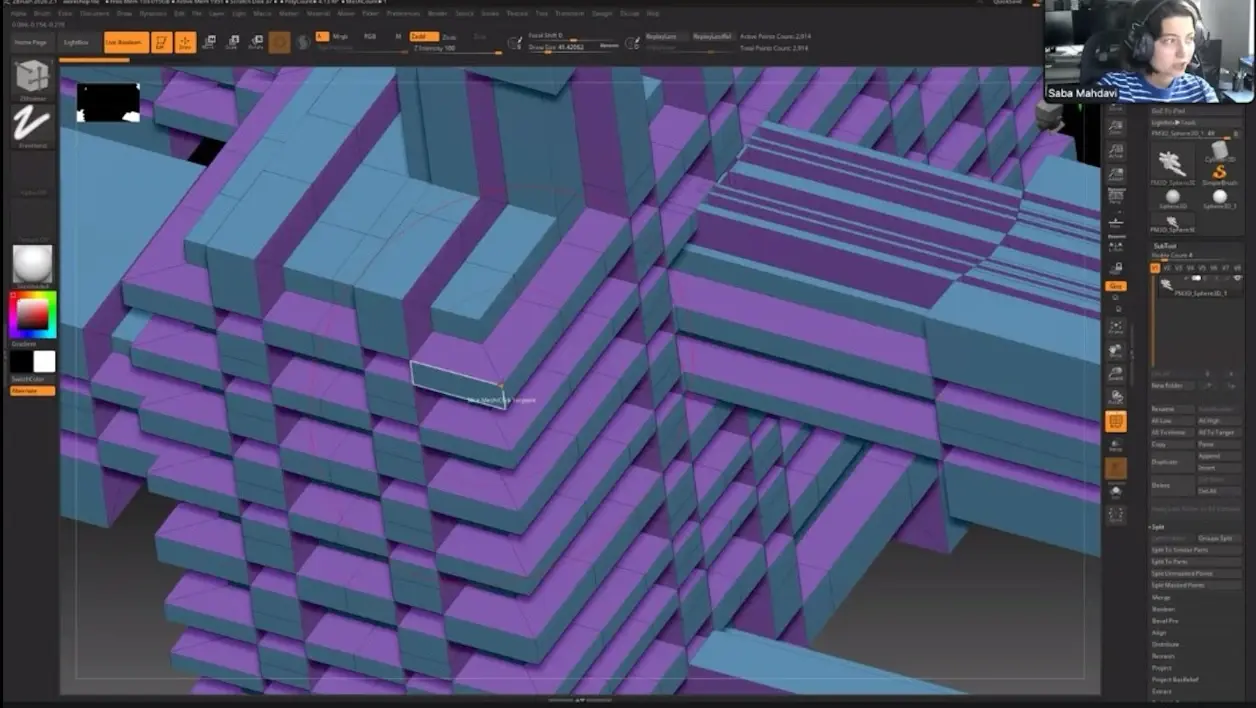Open the FreeHand stroke type selector
Viewport: 1256px width, 708px height.
(32, 126)
